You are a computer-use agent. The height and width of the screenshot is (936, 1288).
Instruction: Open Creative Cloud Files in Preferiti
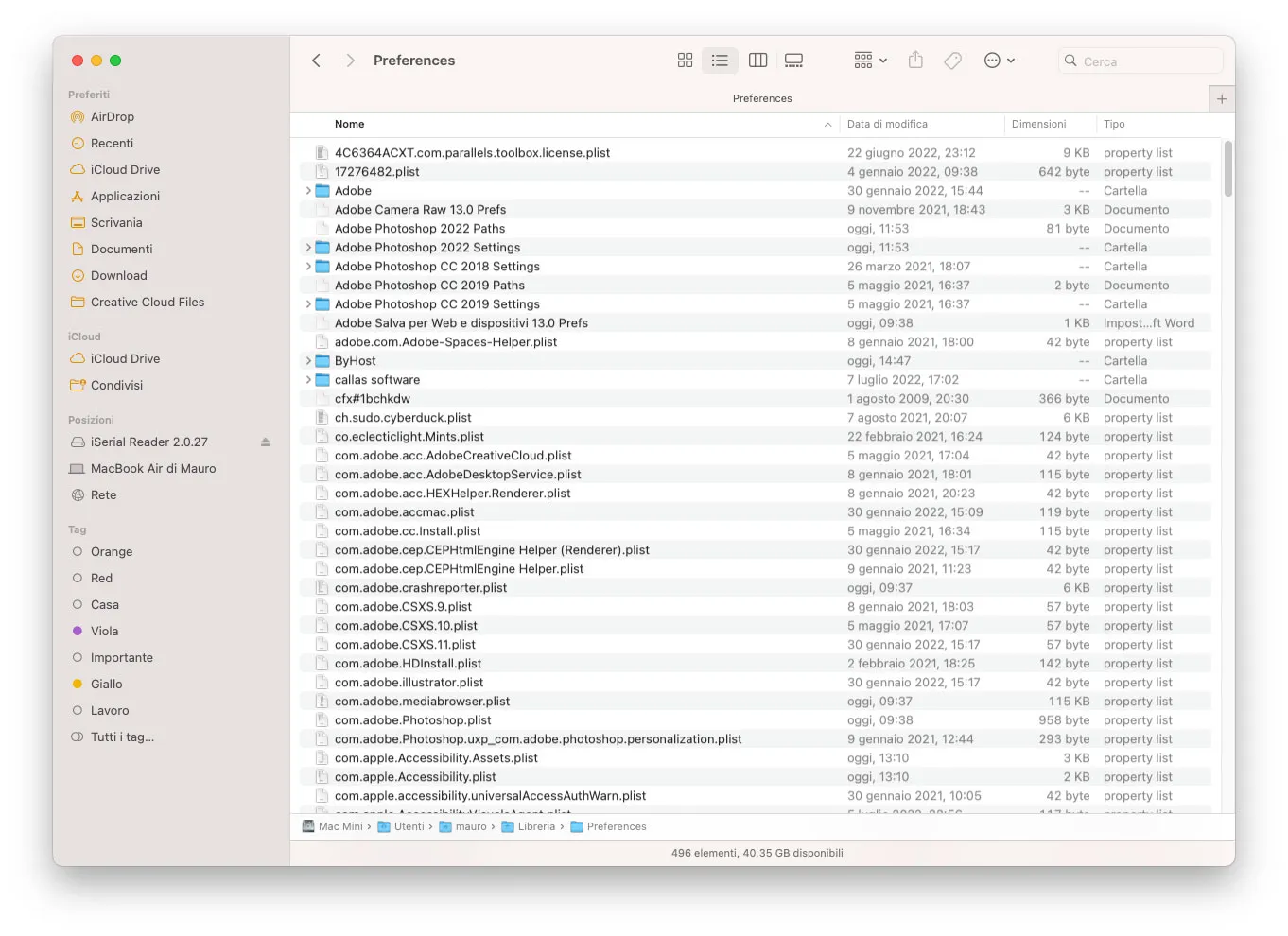[x=148, y=302]
